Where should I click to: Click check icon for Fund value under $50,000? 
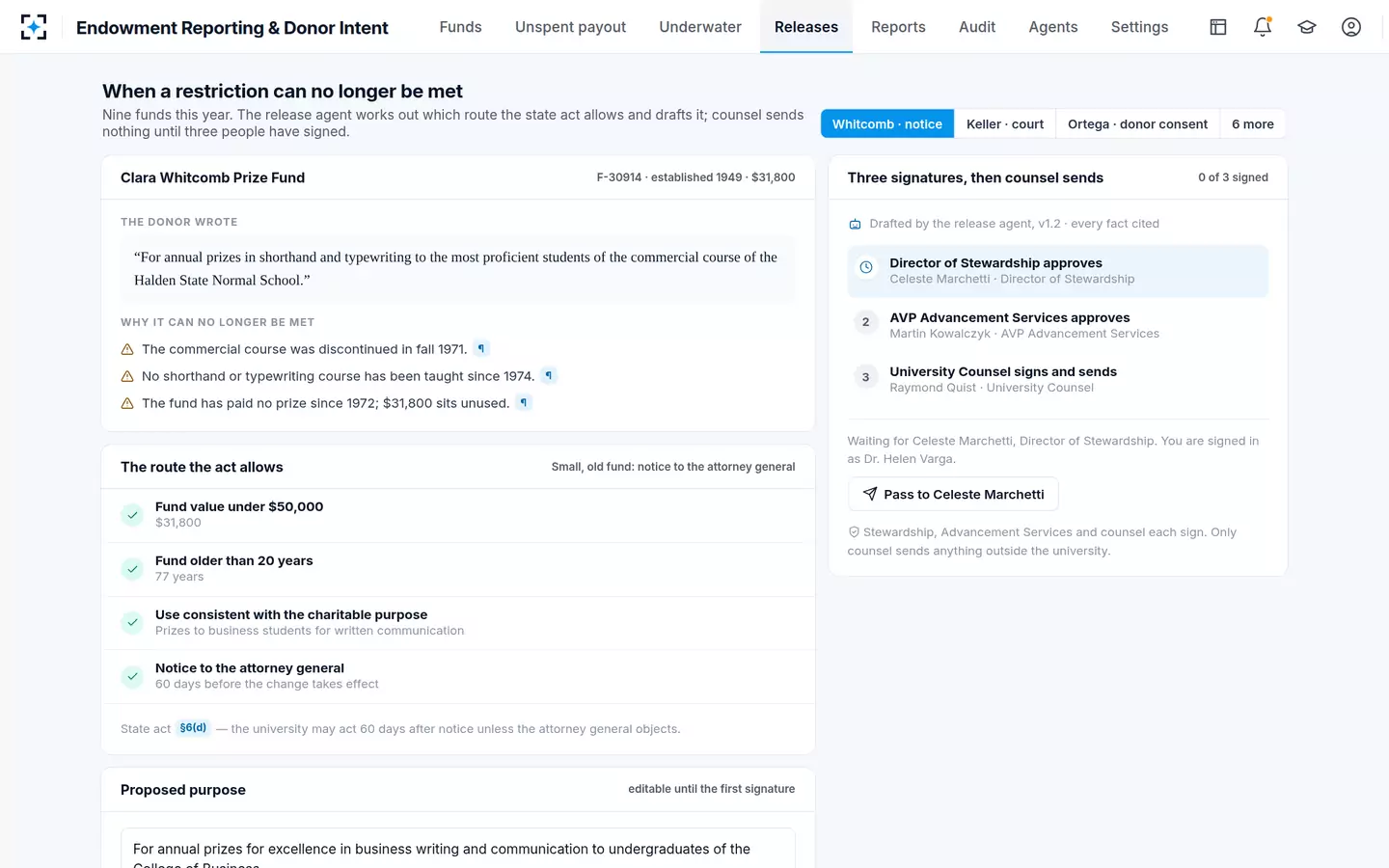pyautogui.click(x=133, y=515)
